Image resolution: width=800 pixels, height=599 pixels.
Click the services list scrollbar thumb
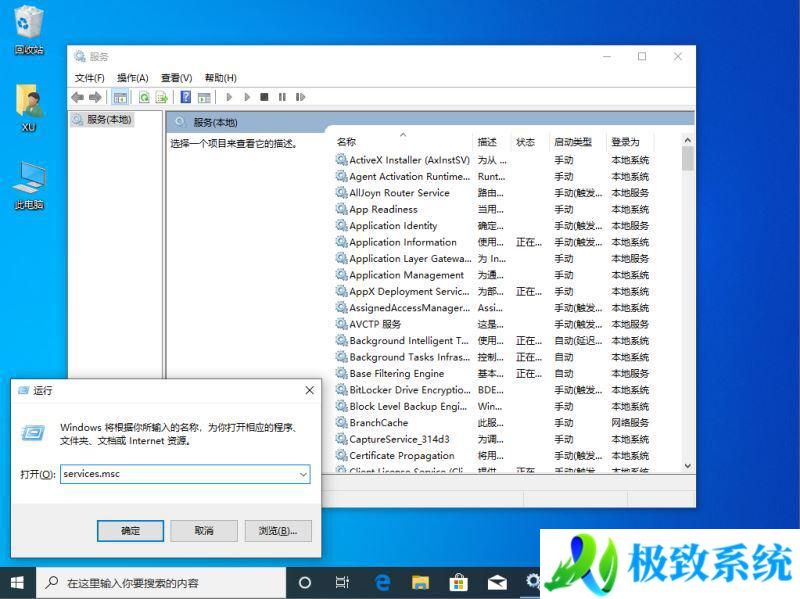(687, 158)
